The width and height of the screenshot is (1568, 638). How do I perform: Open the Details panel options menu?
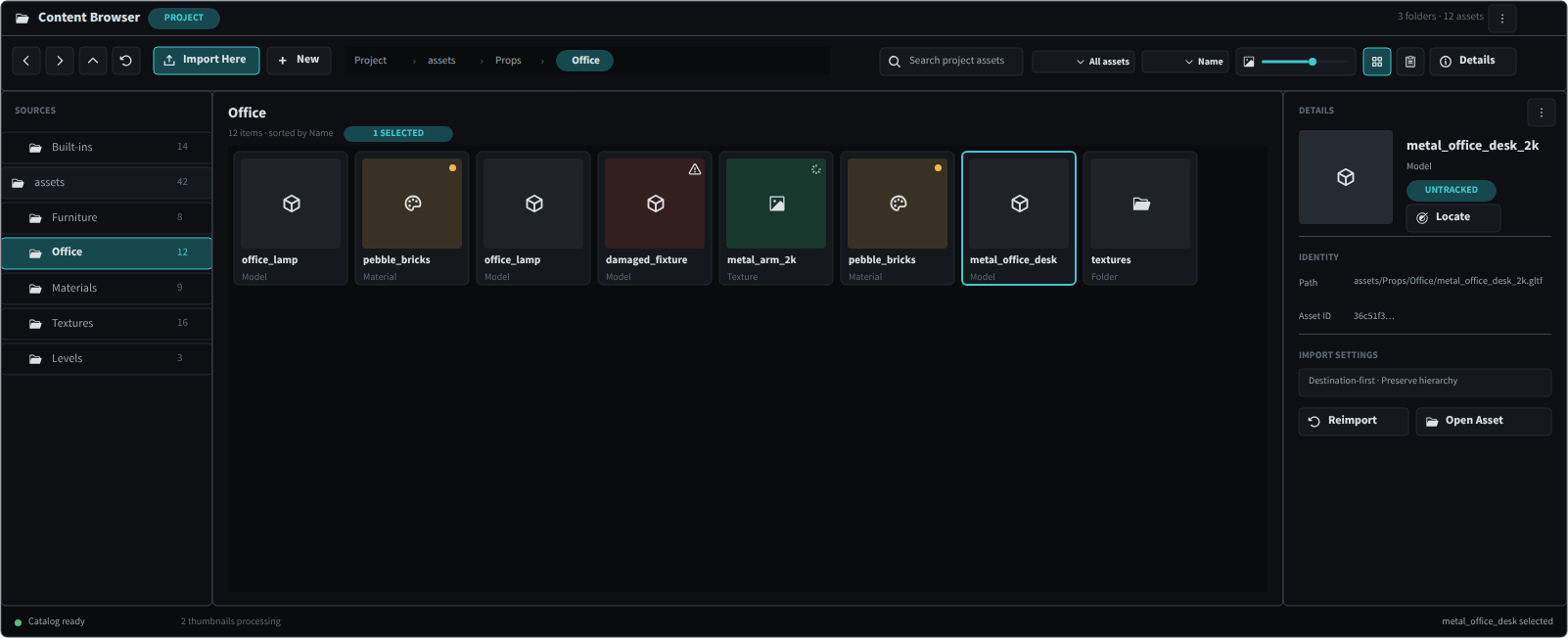[x=1542, y=113]
